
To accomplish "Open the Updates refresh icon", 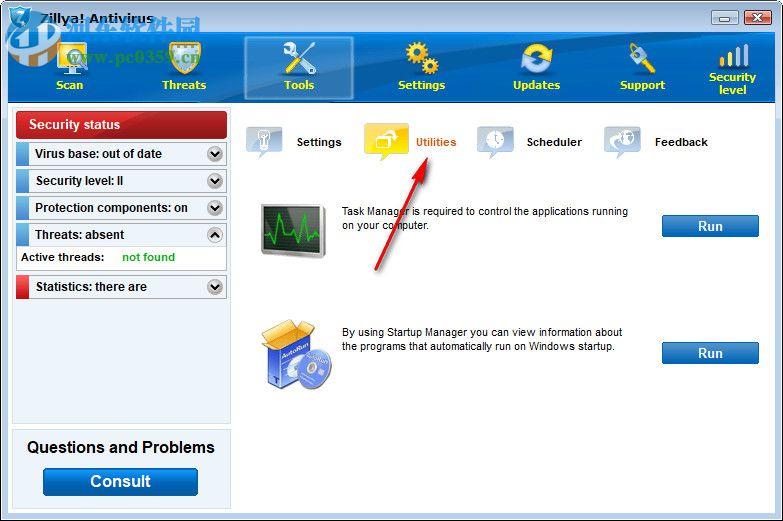I will coord(537,58).
